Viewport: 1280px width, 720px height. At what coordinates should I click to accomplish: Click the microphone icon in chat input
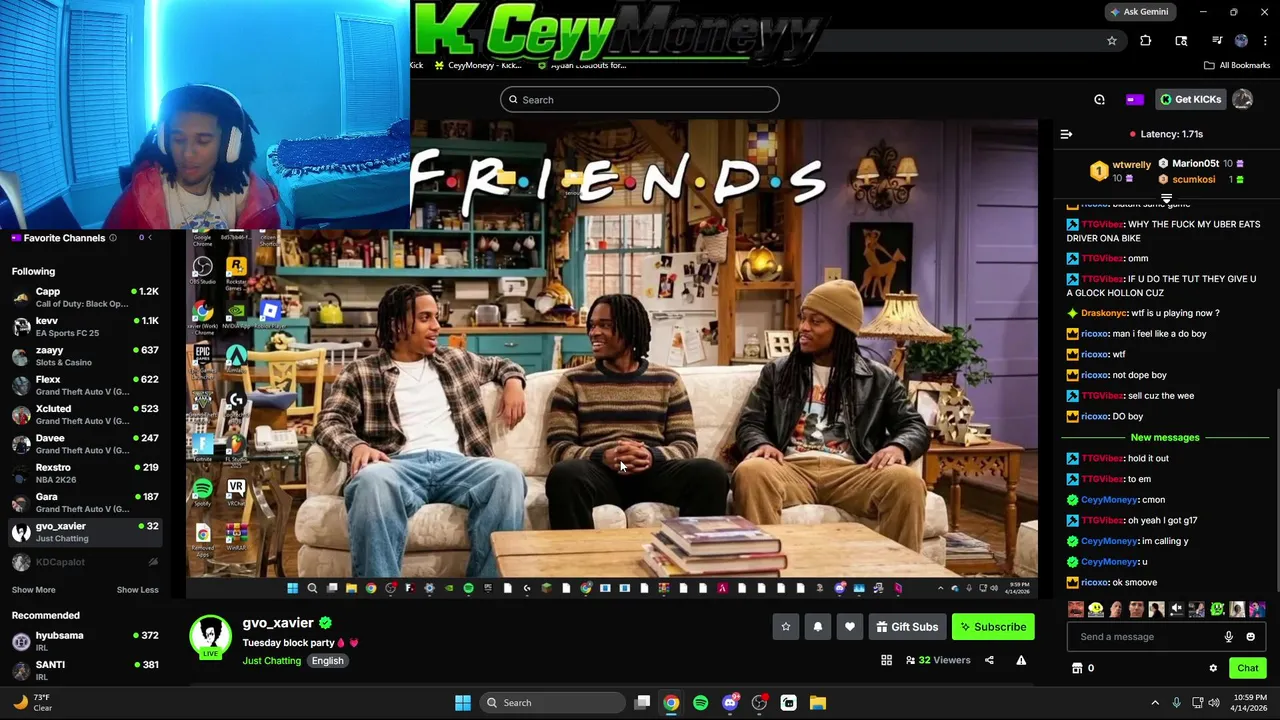coord(1229,637)
